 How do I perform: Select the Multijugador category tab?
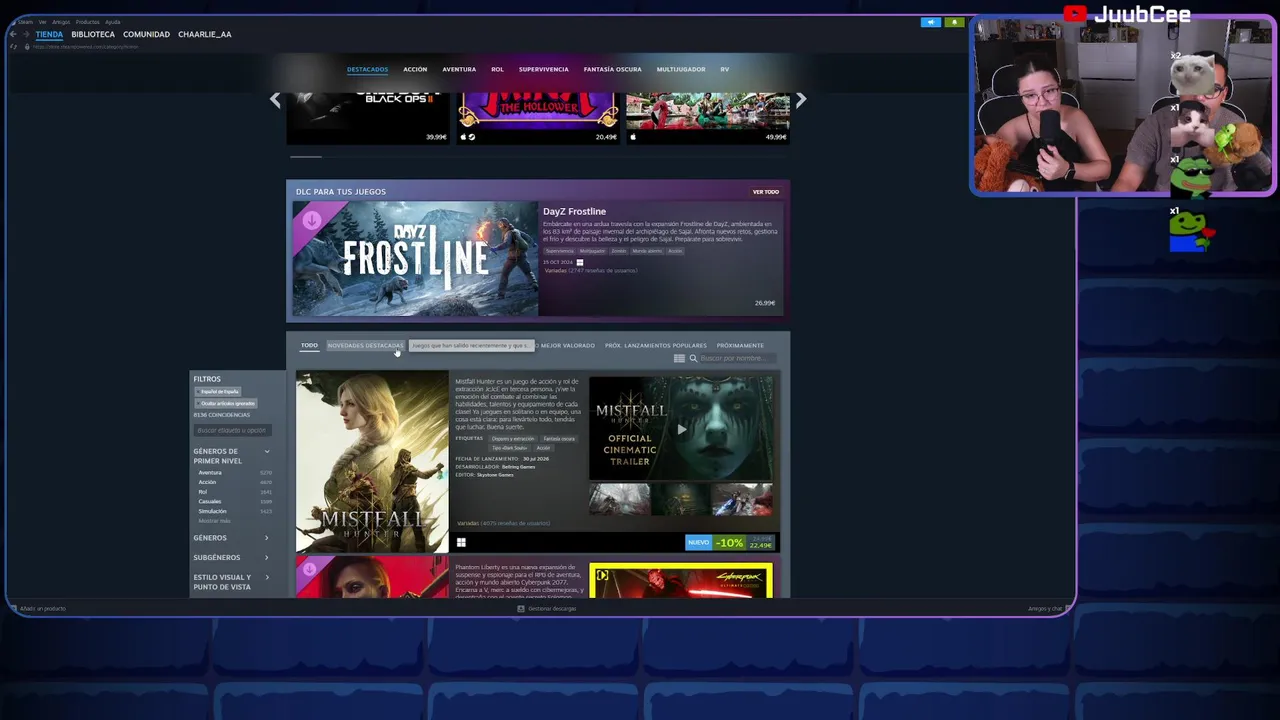pyautogui.click(x=681, y=69)
